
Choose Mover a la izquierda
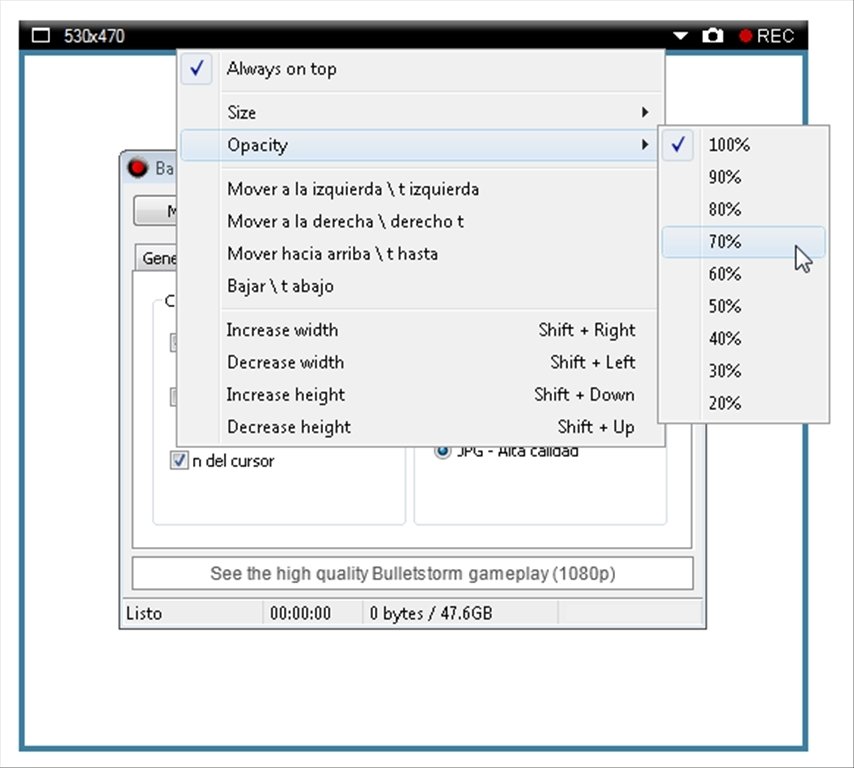(x=420, y=190)
